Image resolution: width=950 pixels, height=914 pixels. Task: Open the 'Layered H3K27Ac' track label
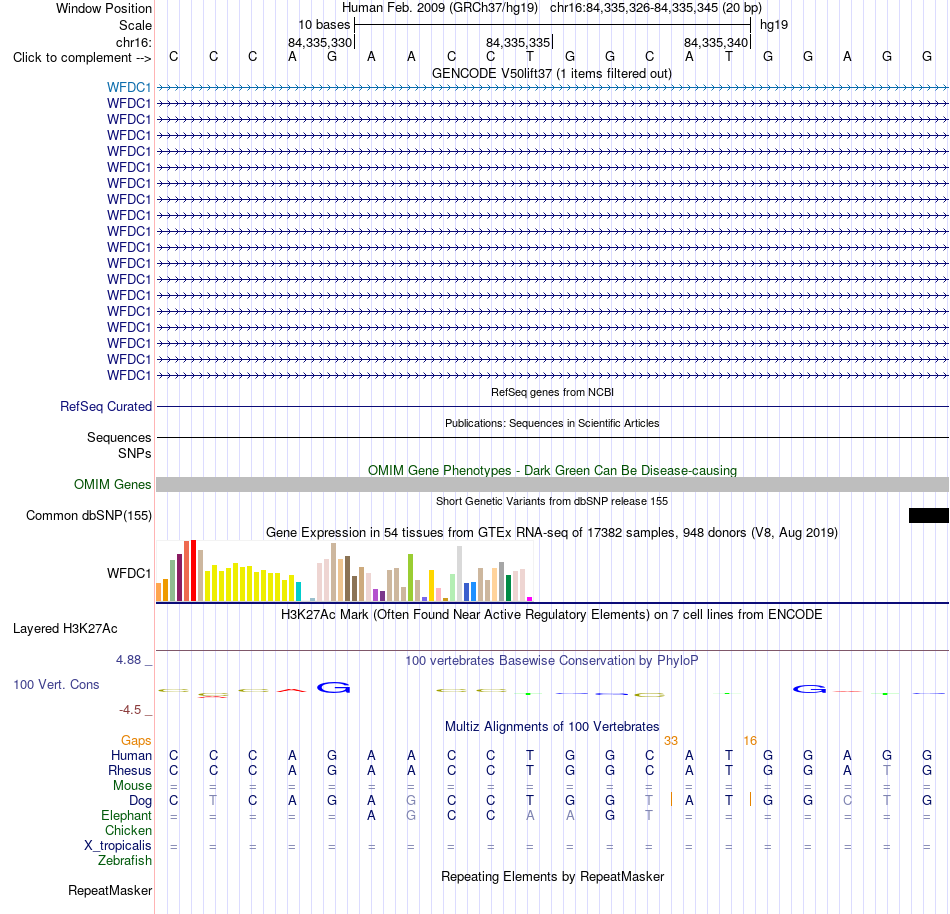(x=65, y=629)
